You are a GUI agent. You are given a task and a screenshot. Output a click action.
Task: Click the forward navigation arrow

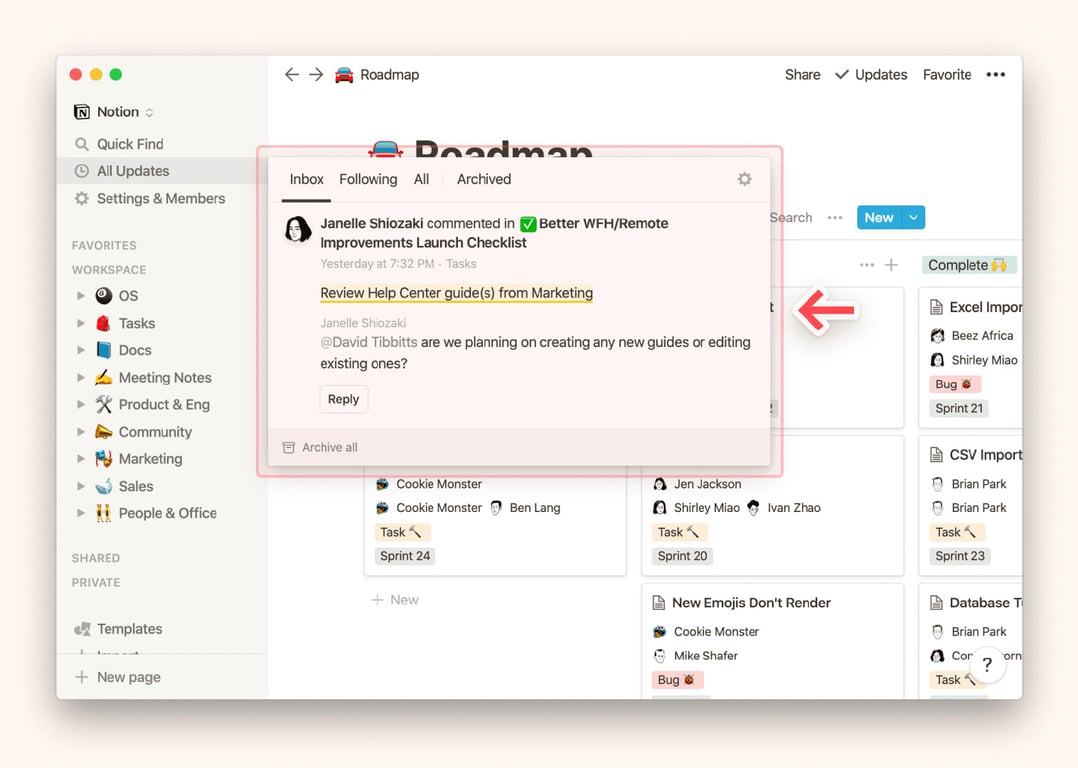pos(316,75)
